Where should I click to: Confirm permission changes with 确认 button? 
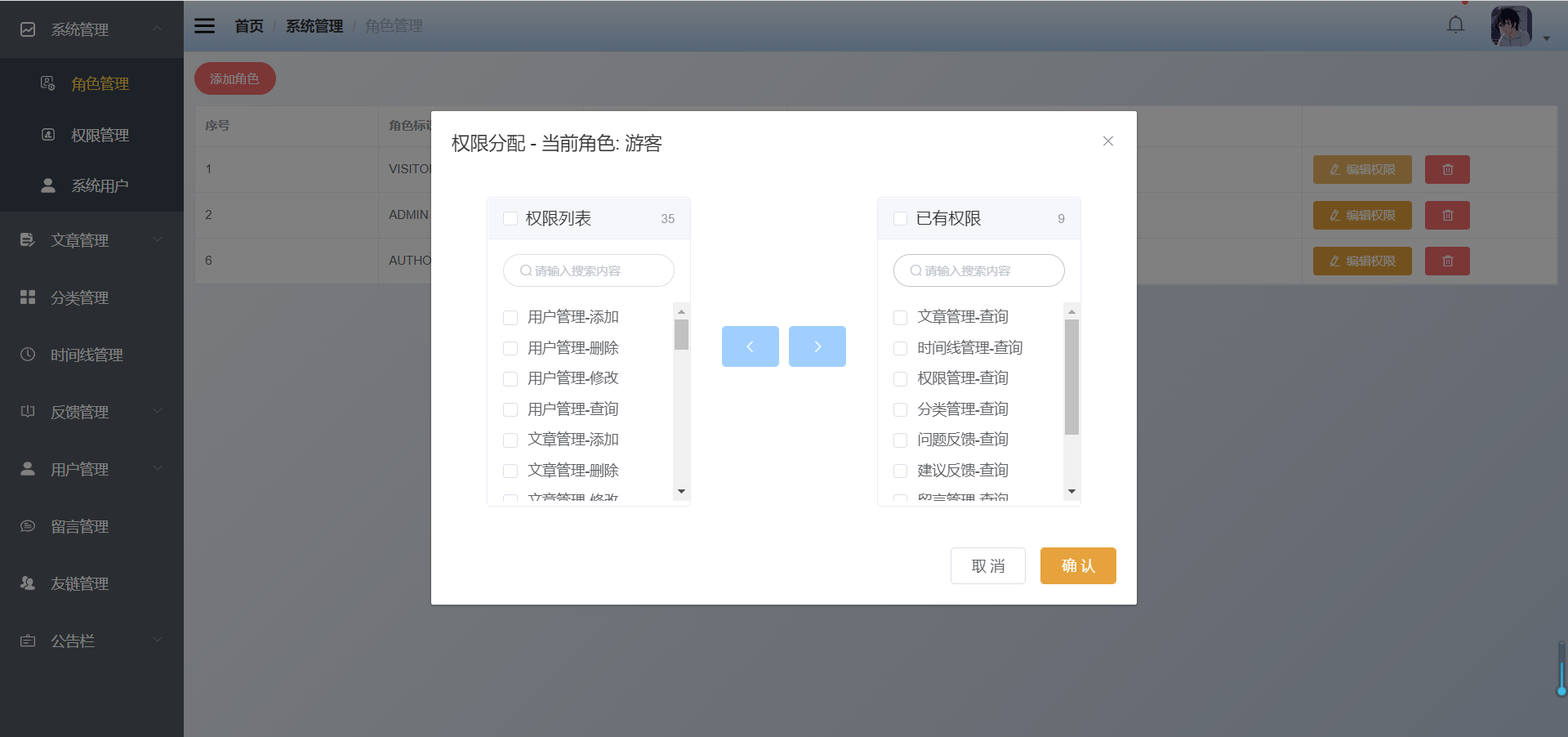(x=1077, y=565)
